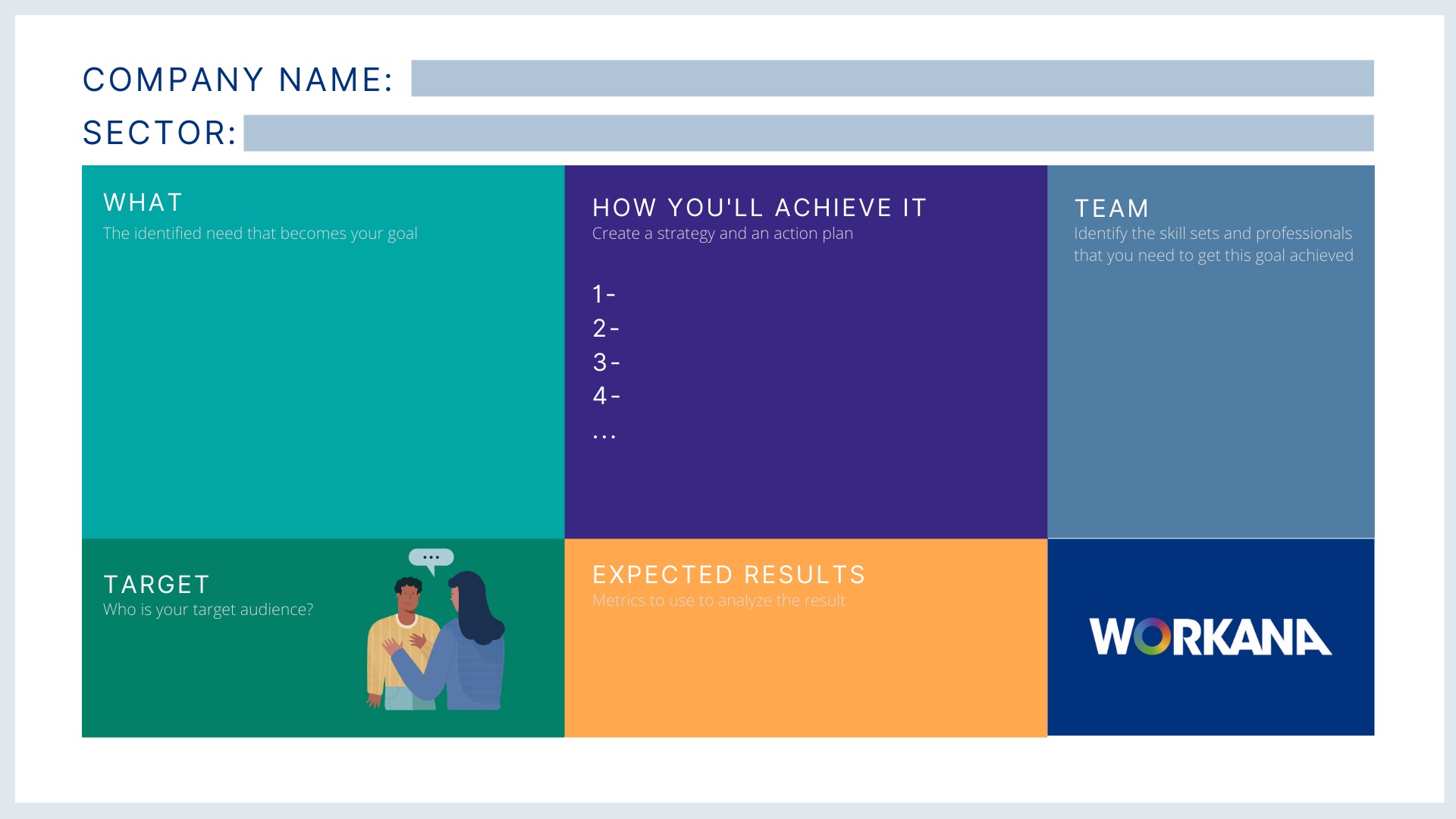Screen dimensions: 1456x819
Task: Select the TARGET heading
Action: pyautogui.click(x=157, y=585)
